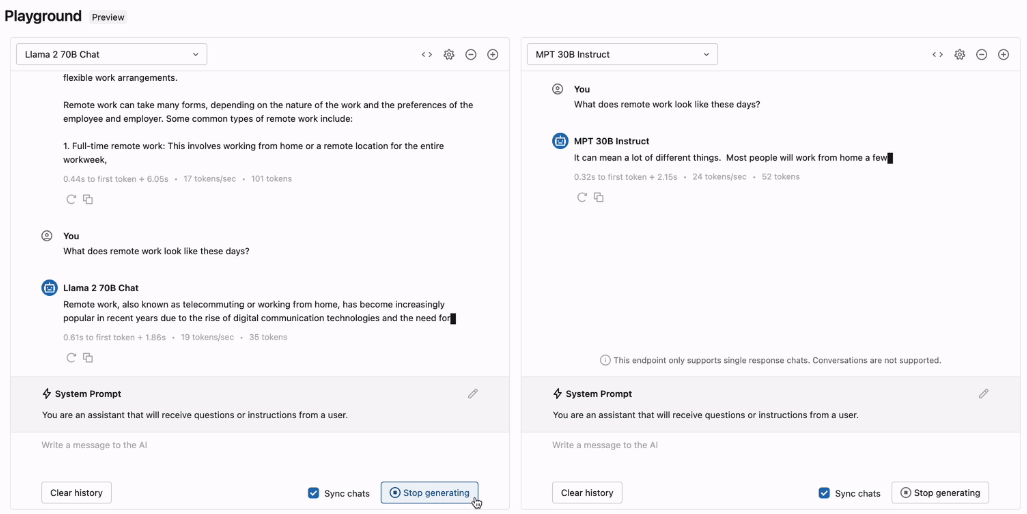Remove the Llama 2 70B Chat panel
Viewport: 1027px width, 514px height.
coord(471,54)
